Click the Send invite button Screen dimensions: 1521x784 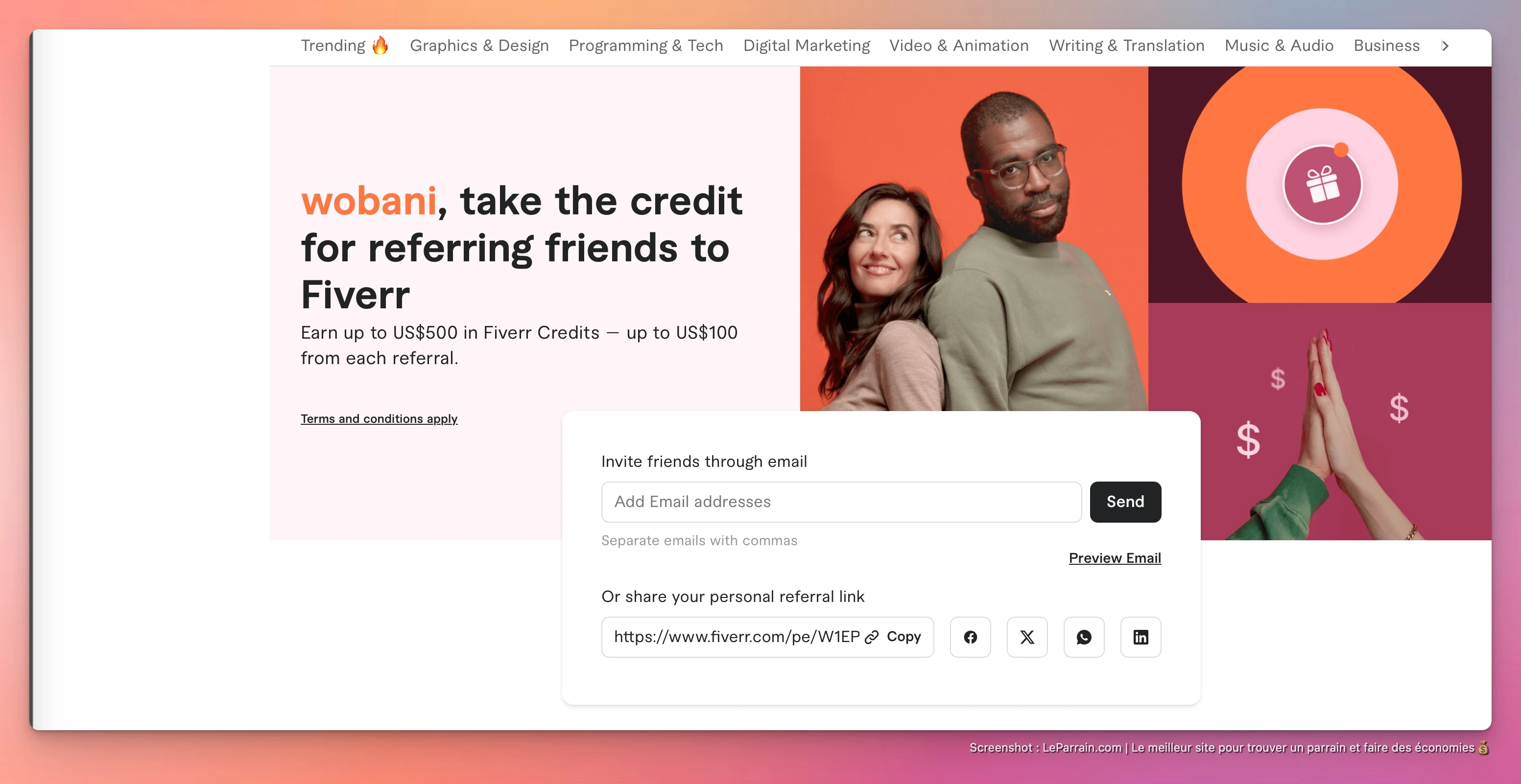pos(1125,502)
